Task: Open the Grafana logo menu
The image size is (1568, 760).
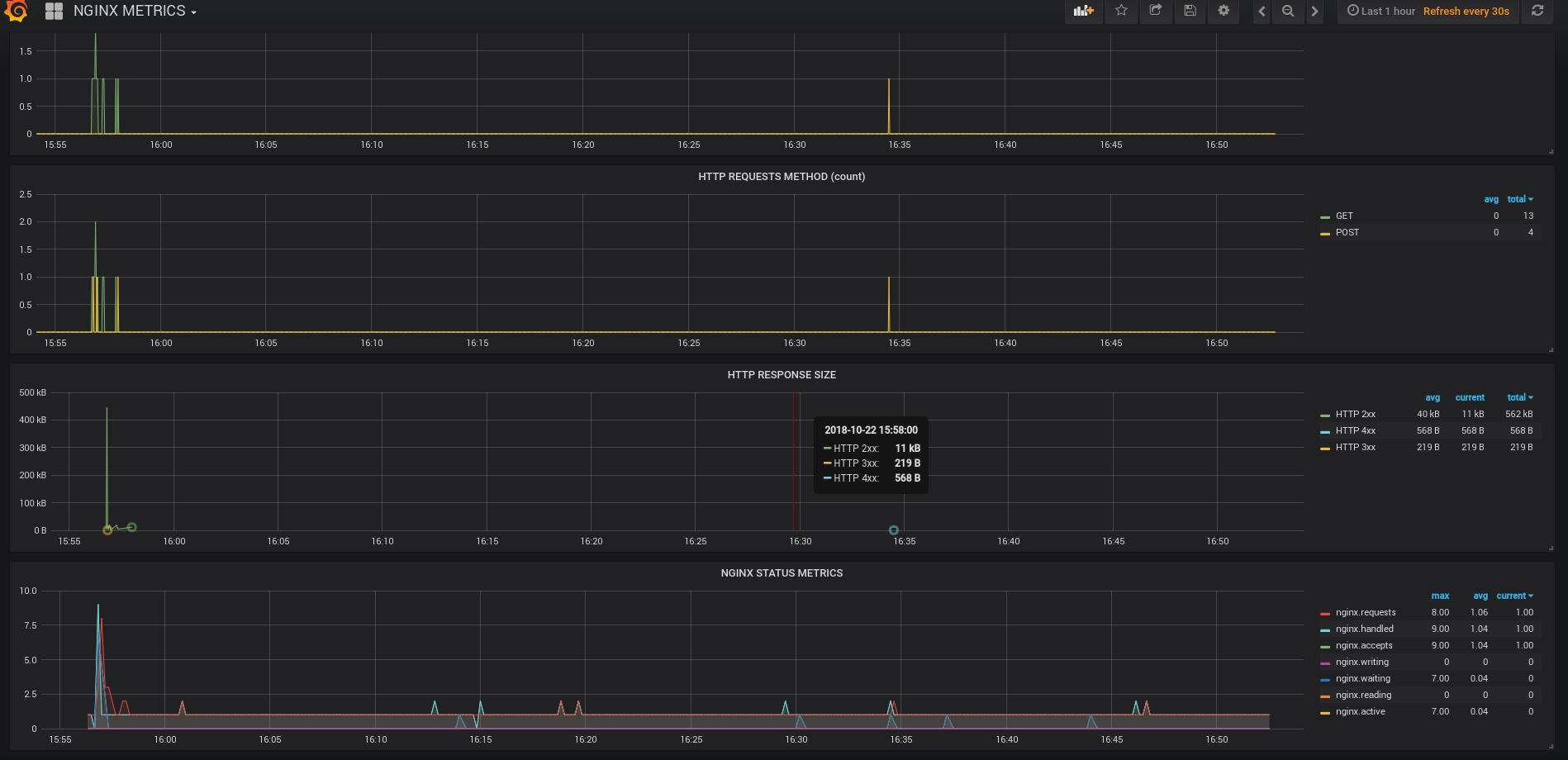Action: (x=16, y=11)
